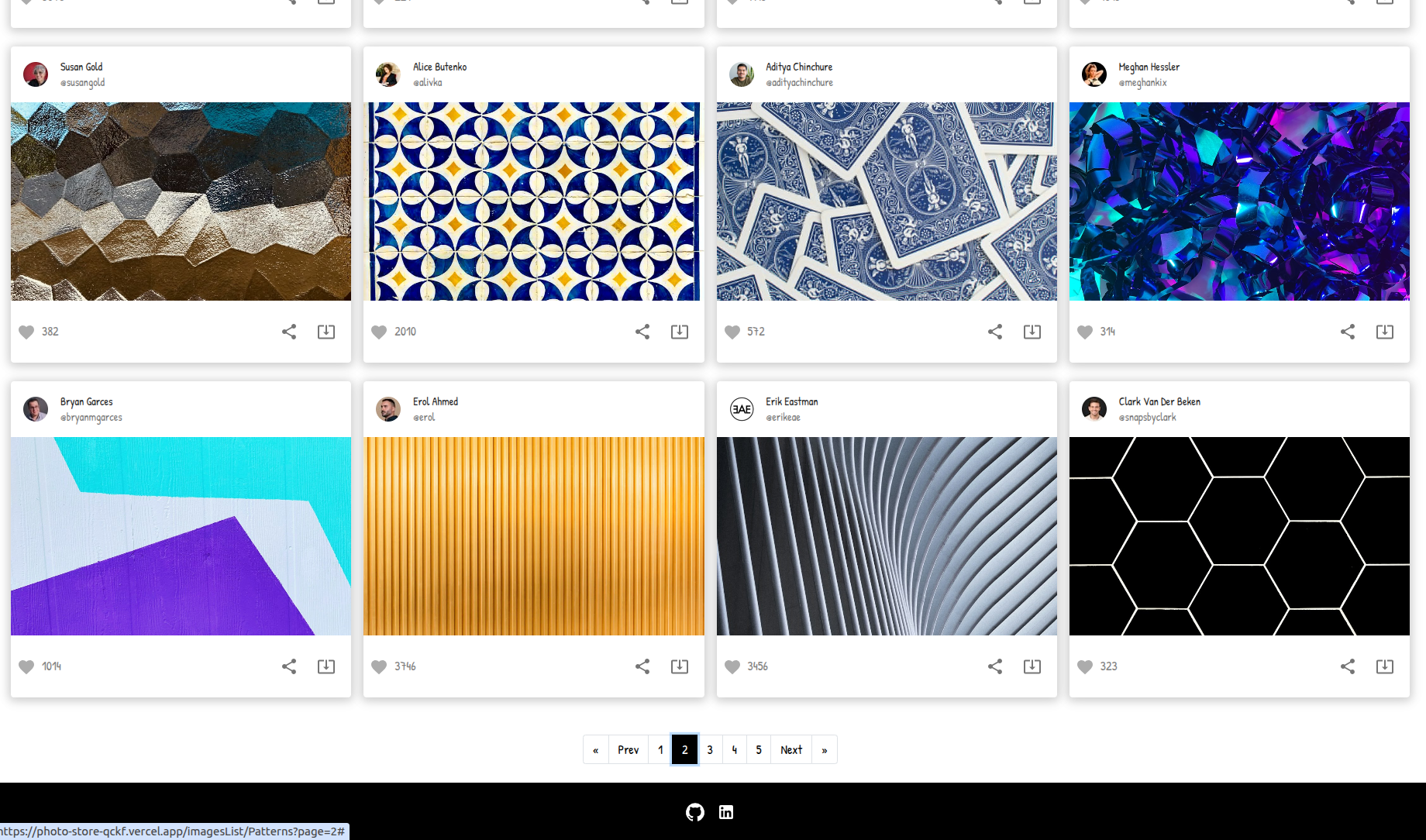Open the black hexagon pattern image
1426x840 pixels.
tap(1239, 536)
